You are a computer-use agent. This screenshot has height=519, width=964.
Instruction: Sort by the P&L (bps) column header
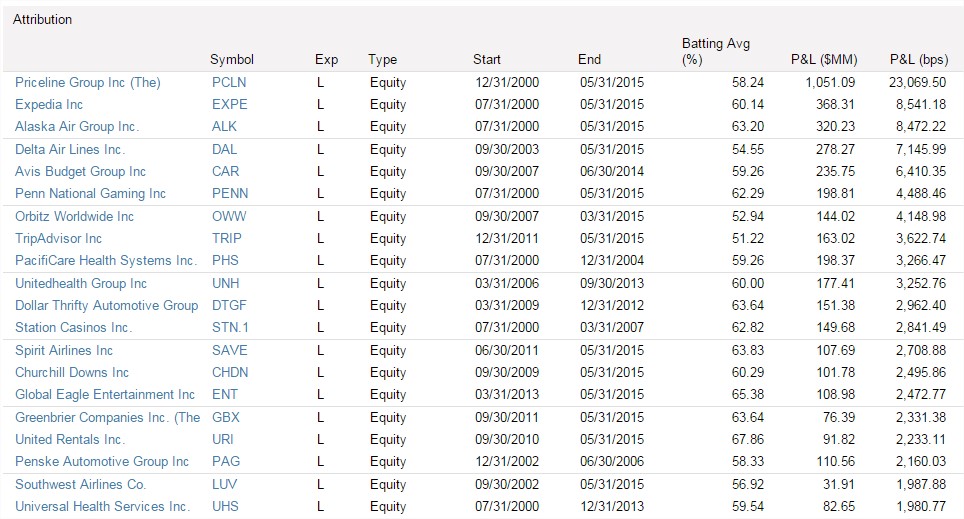tap(917, 59)
